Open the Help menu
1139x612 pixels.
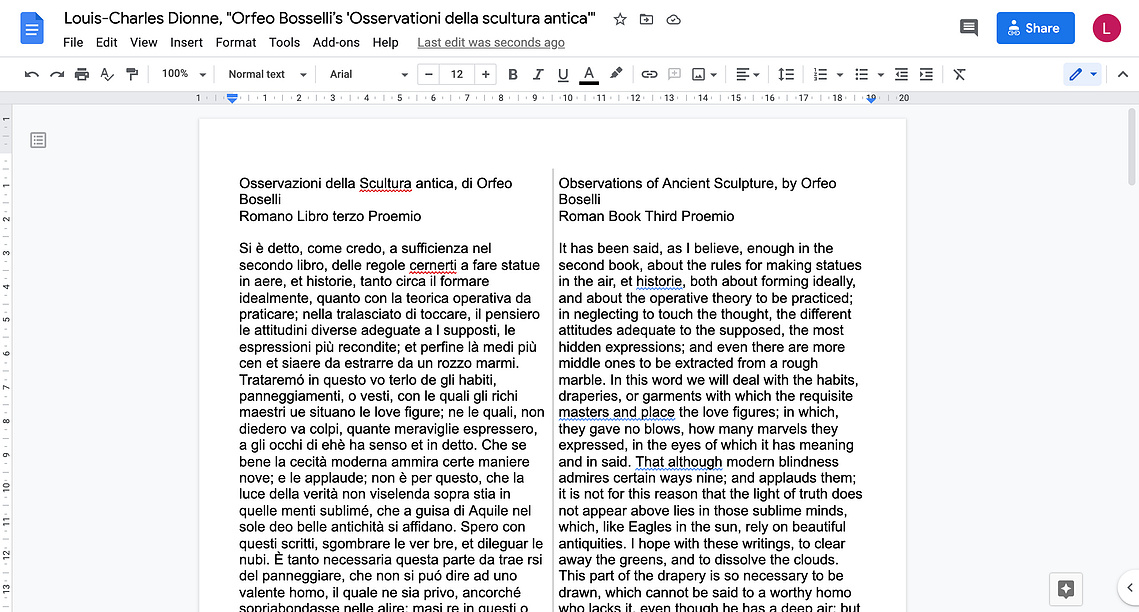(x=385, y=43)
